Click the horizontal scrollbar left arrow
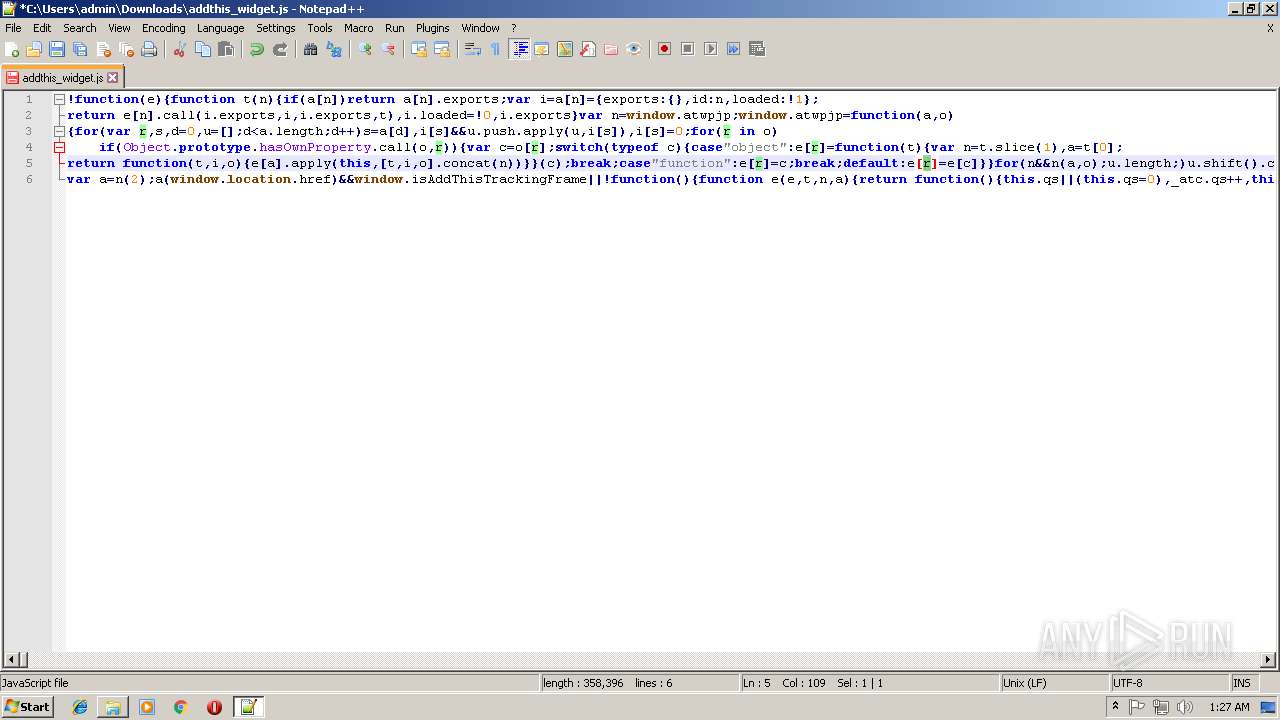This screenshot has height=720, width=1280. (x=11, y=660)
